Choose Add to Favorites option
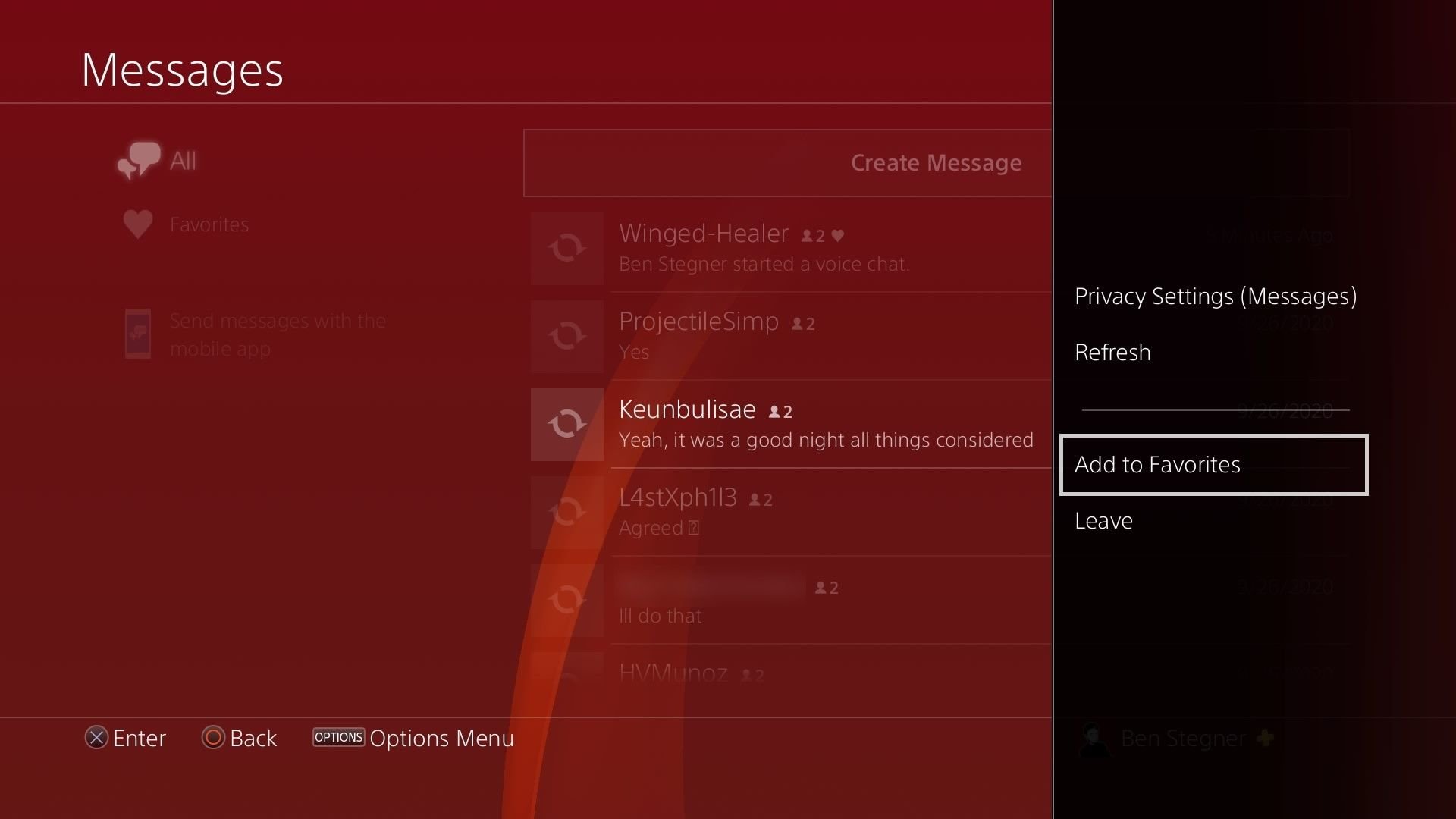 tap(1213, 465)
